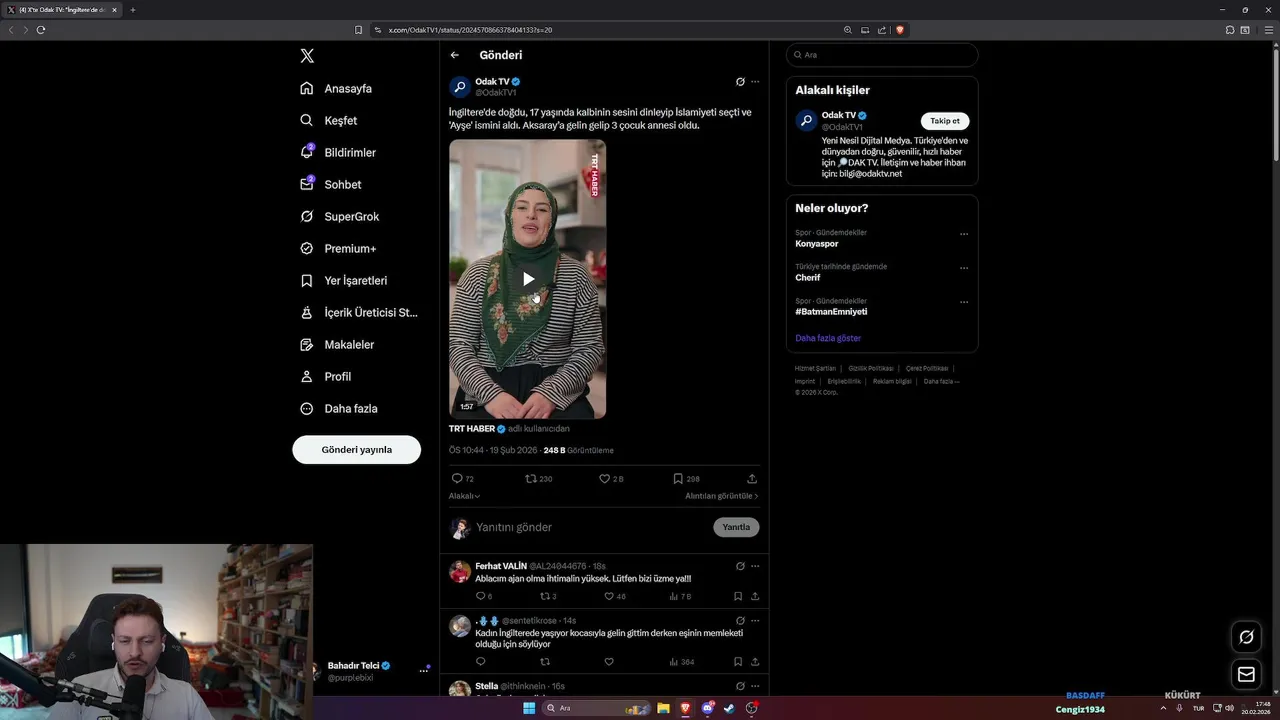Image resolution: width=1280 pixels, height=720 pixels.
Task: Open Grok floating button
Action: click(x=1246, y=637)
